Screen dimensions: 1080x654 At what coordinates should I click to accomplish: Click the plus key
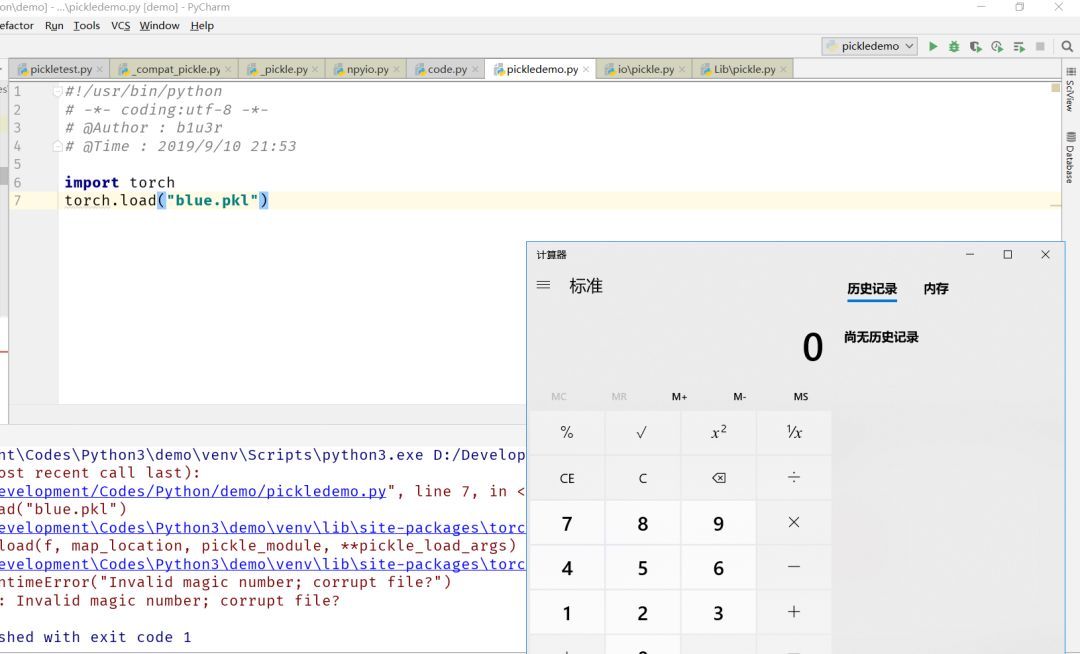click(x=793, y=612)
